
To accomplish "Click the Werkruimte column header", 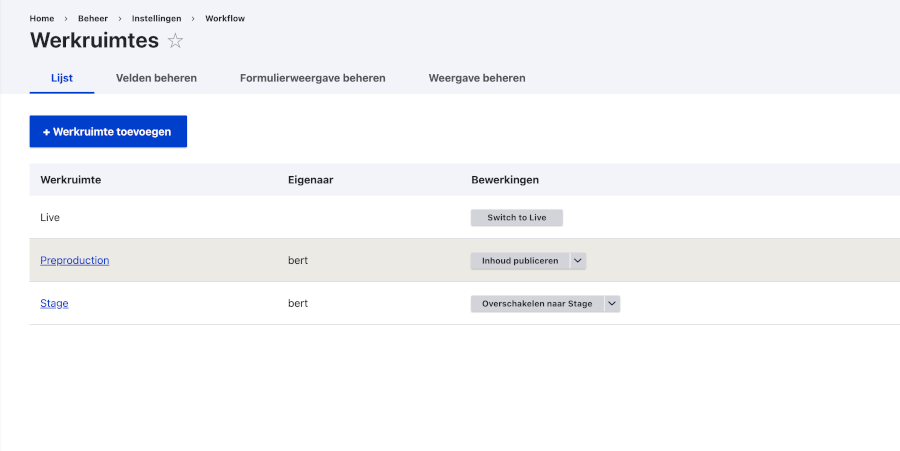I will pyautogui.click(x=71, y=180).
